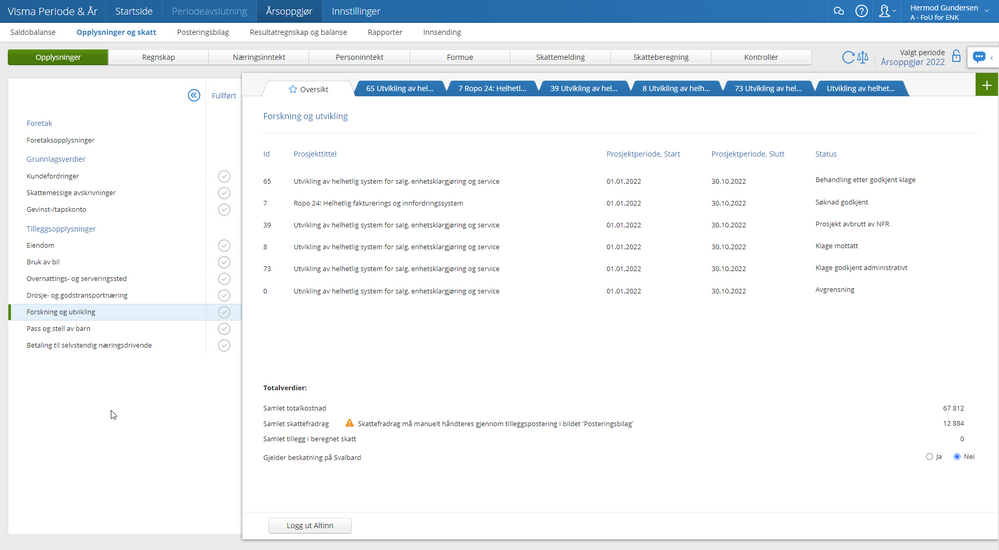This screenshot has height=550, width=999.
Task: Click the balance scales icon
Action: point(863,57)
